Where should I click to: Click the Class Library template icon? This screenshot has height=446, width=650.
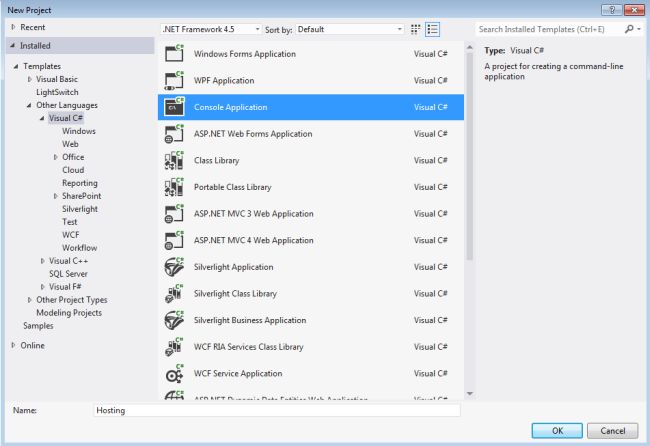[174, 160]
